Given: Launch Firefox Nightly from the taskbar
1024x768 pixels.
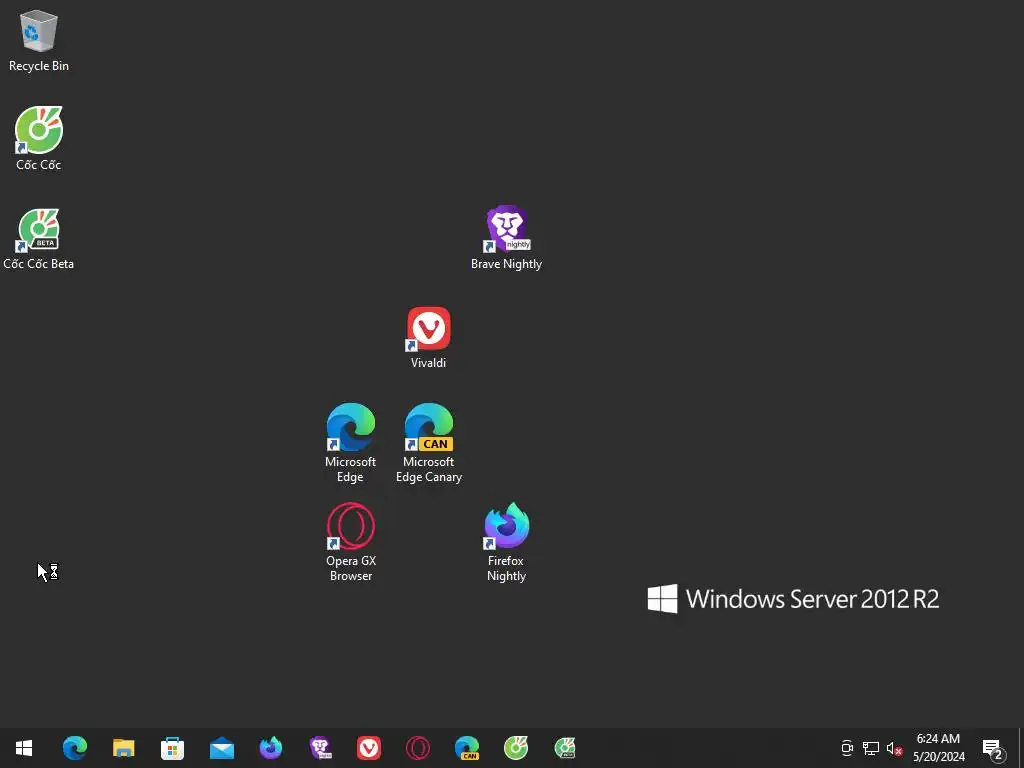Looking at the screenshot, I should 271,748.
